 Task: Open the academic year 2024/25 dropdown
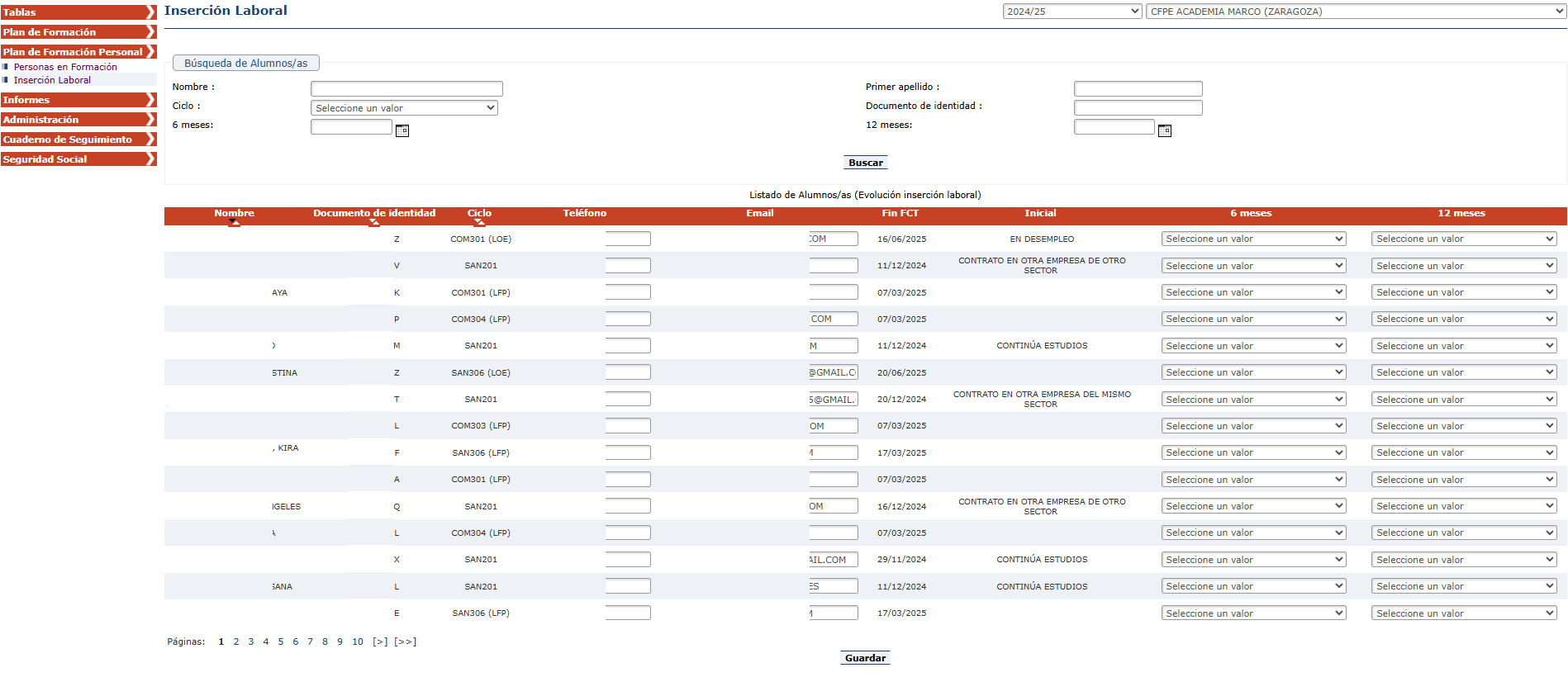click(x=1072, y=12)
